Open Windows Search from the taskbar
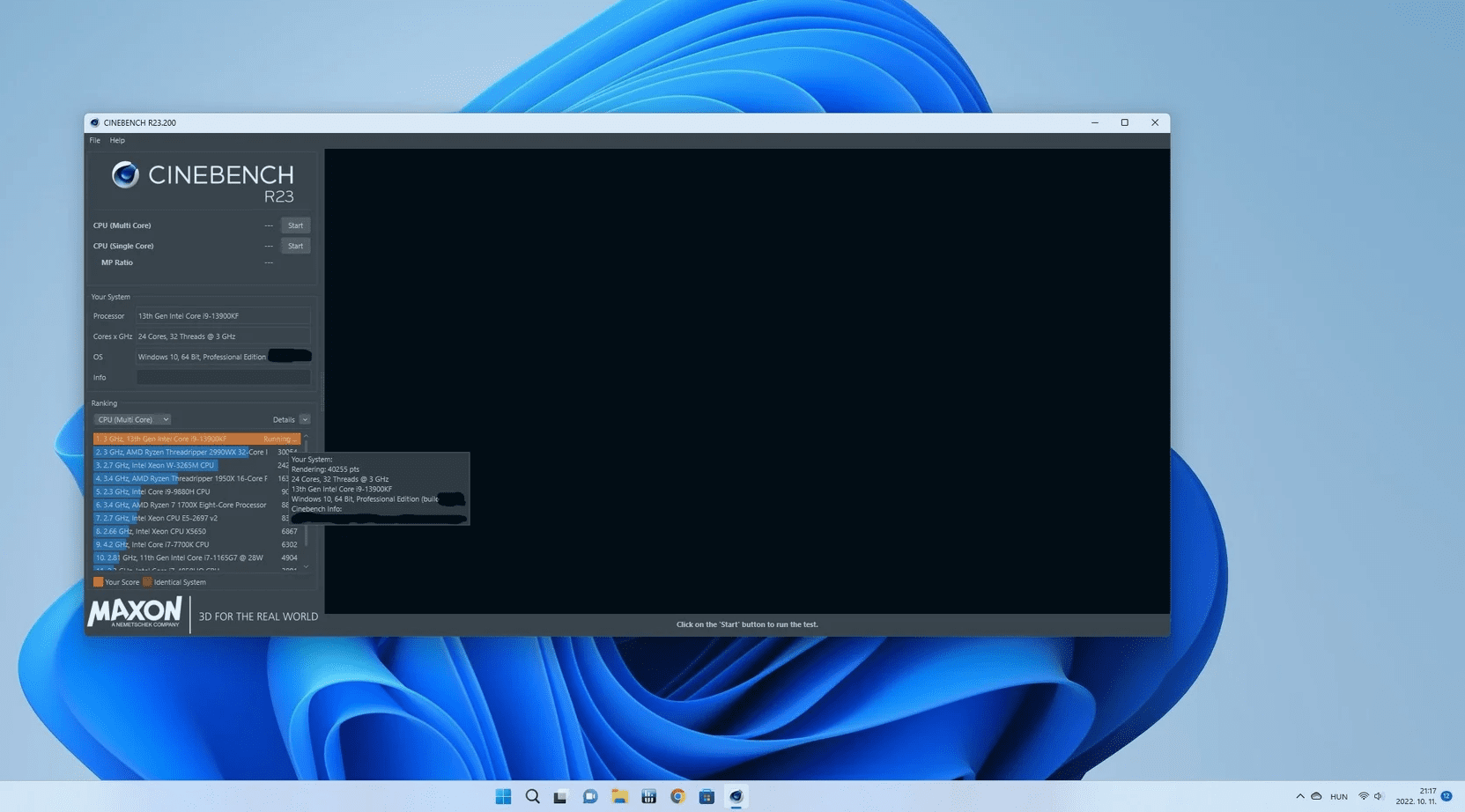The height and width of the screenshot is (812, 1465). [532, 796]
